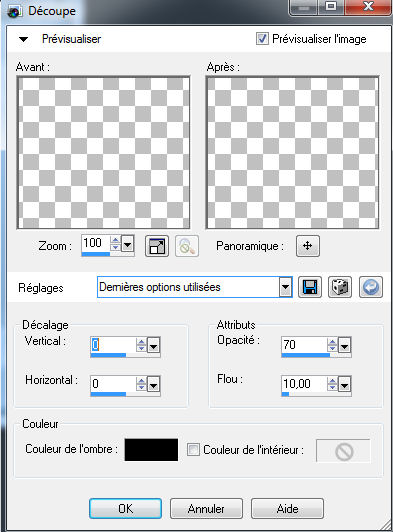Image resolution: width=393 pixels, height=532 pixels.
Task: Open the Flou dropdown arrow
Action: pyautogui.click(x=344, y=385)
